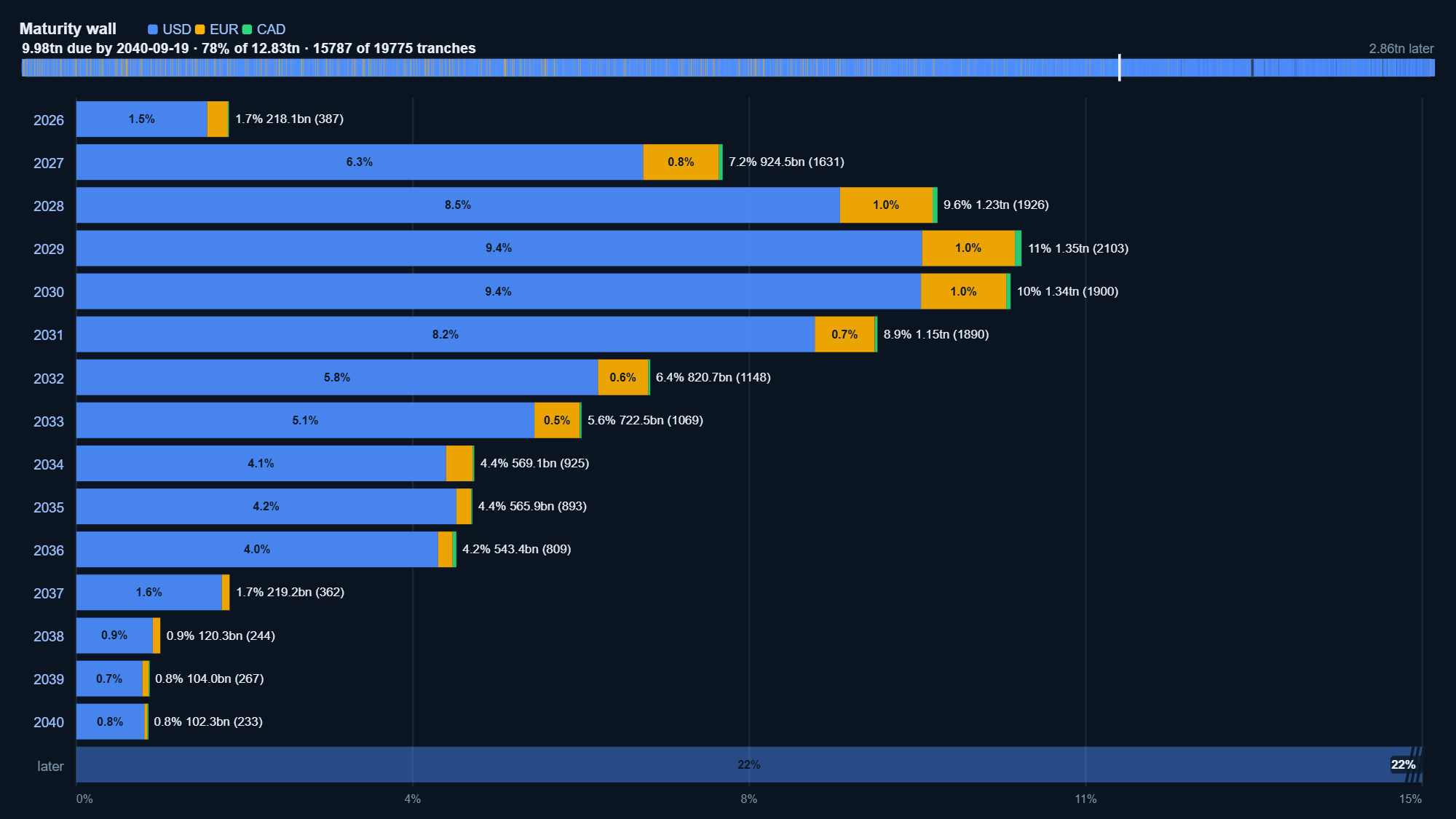Click '5.6% 722.5bn (1069)' total label
Image resolution: width=1456 pixels, height=819 pixels.
tap(645, 420)
